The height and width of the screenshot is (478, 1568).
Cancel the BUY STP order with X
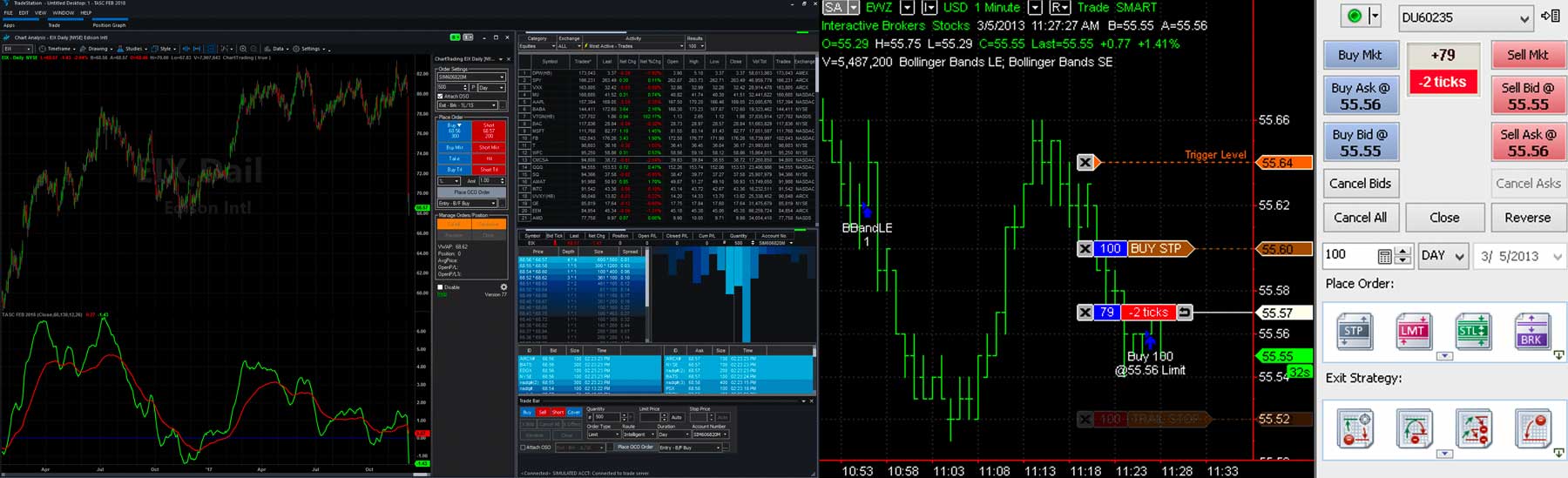tap(1085, 249)
